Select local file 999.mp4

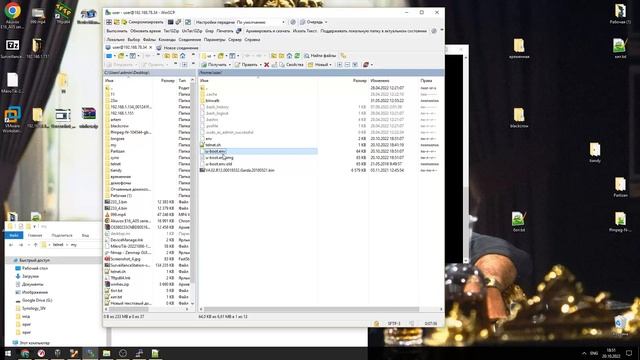tap(116, 215)
